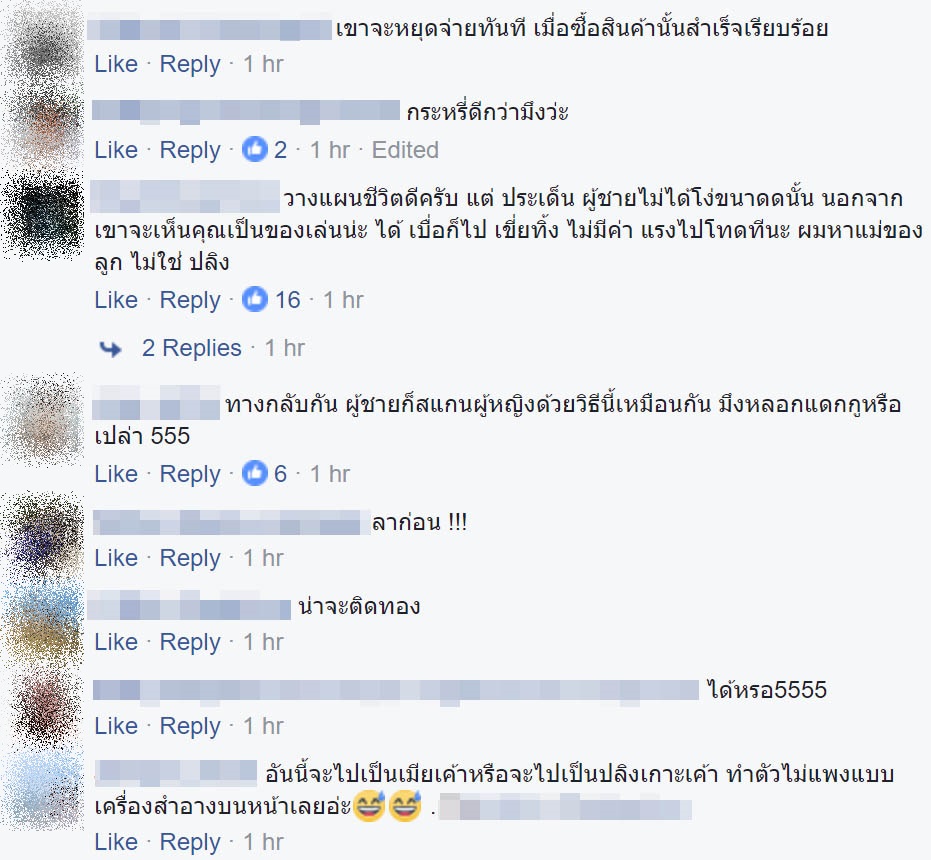Like the first comment at top
The height and width of the screenshot is (860, 931).
[x=116, y=64]
